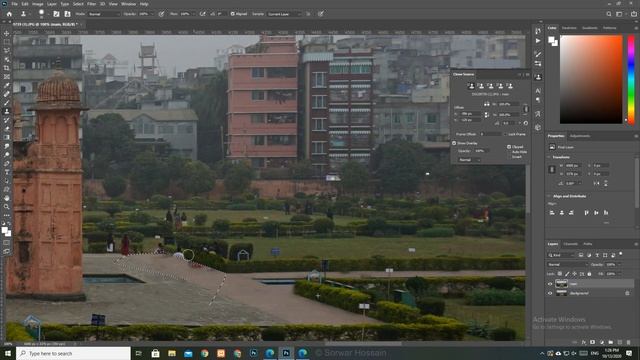Click the Home icon in the options bar
Screen dimensions: 640x360
click(x=9, y=14)
